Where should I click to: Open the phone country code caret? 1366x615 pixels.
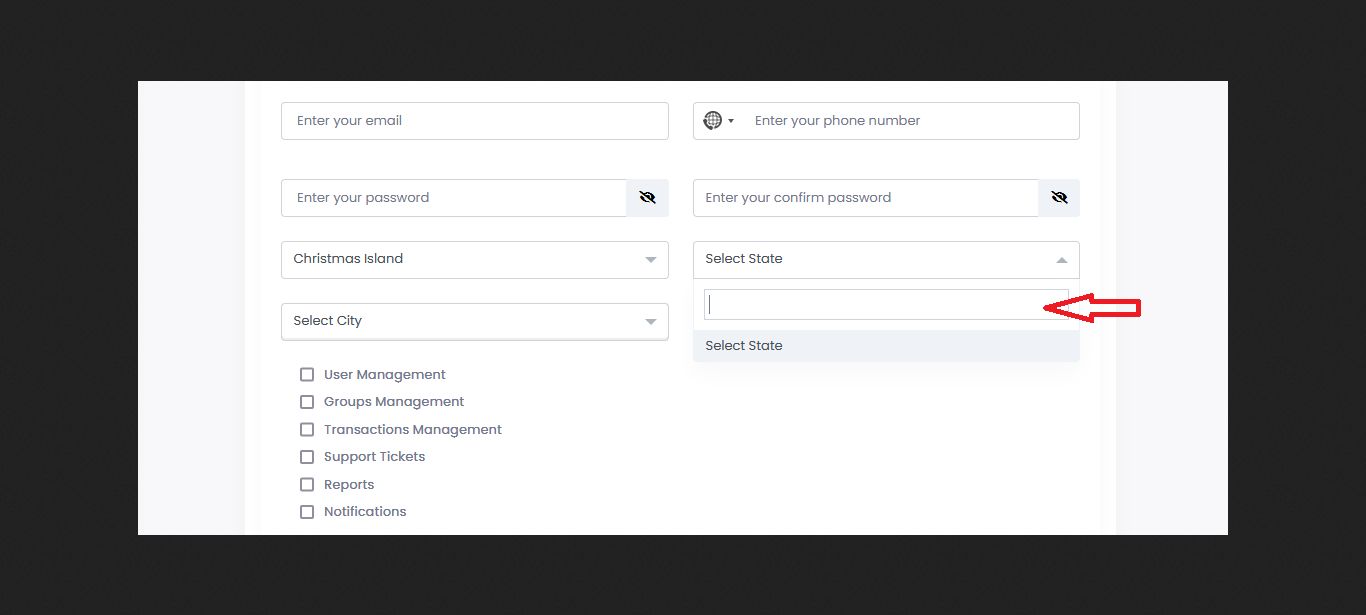pyautogui.click(x=731, y=121)
